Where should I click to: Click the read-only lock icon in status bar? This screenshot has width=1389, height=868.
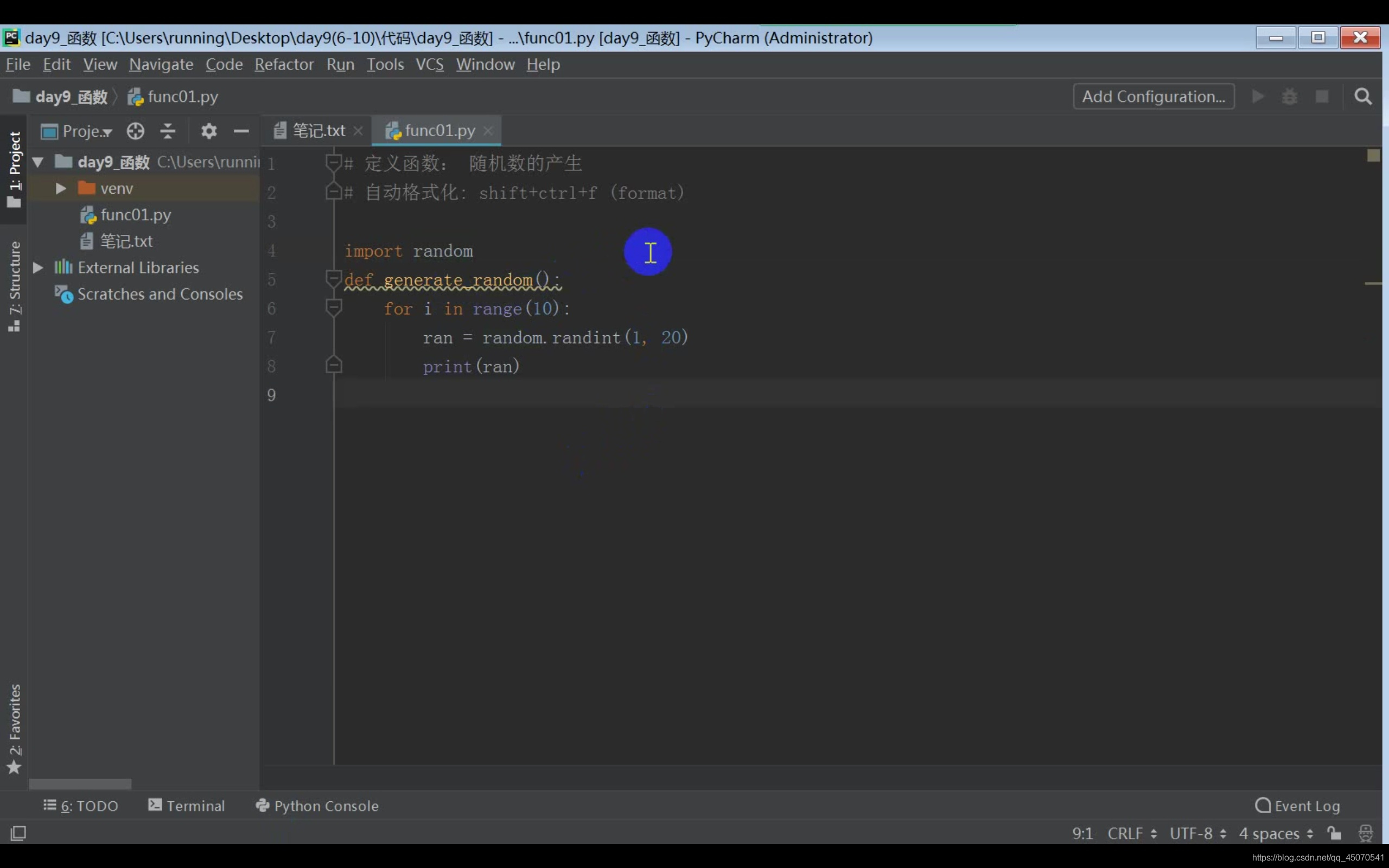pos(1335,833)
